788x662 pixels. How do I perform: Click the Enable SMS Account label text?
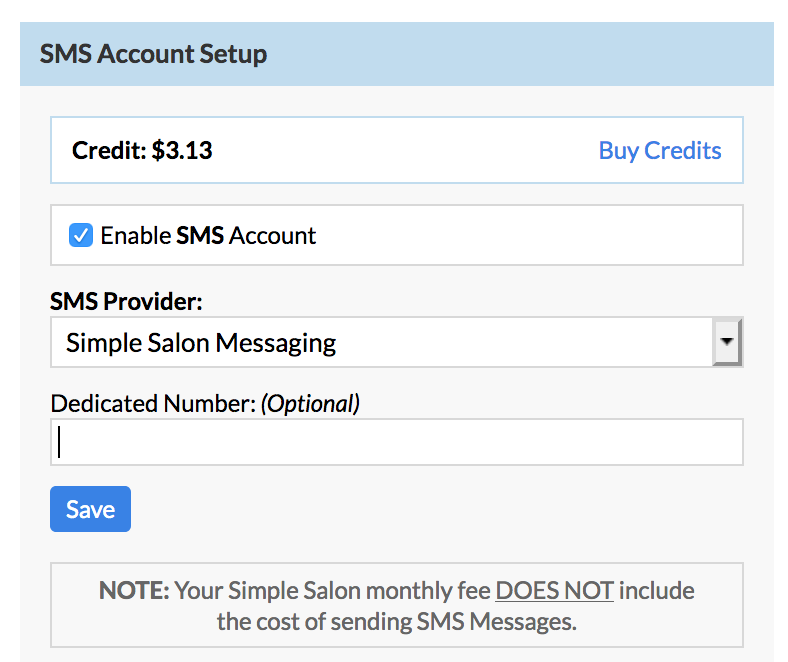tap(208, 236)
